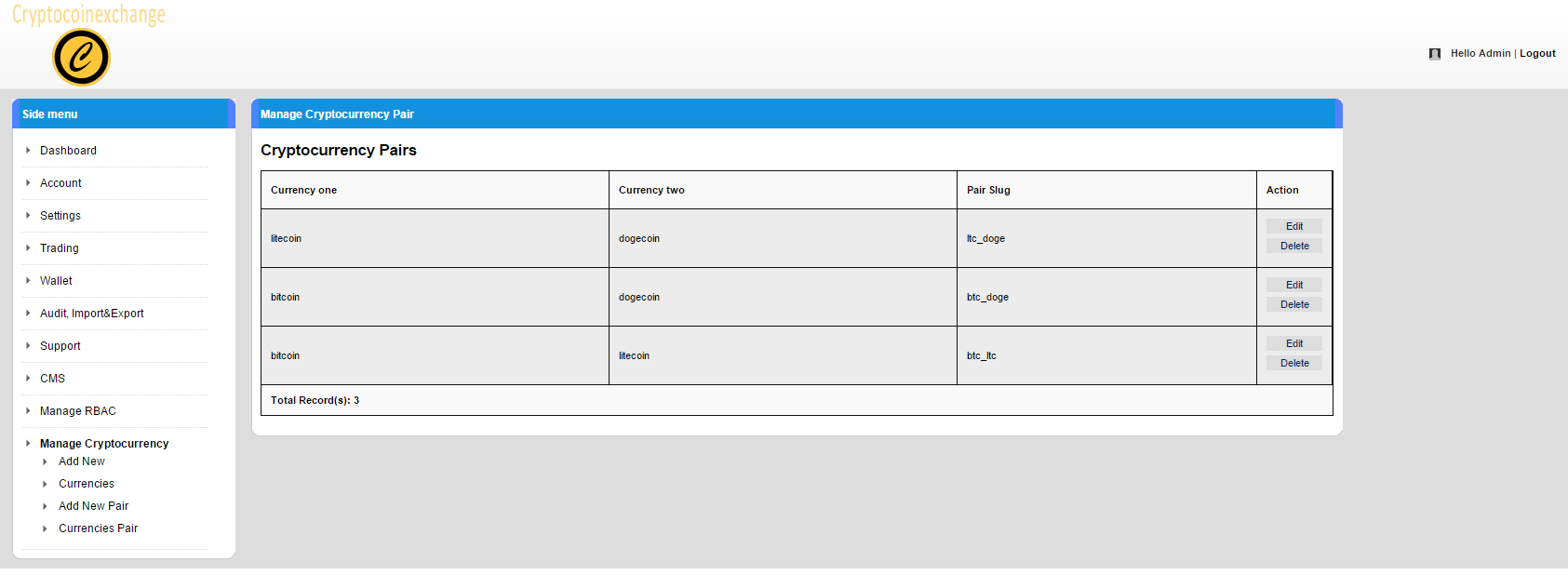
Task: Click litecoin in the btc_ltc row
Action: pyautogui.click(x=634, y=355)
